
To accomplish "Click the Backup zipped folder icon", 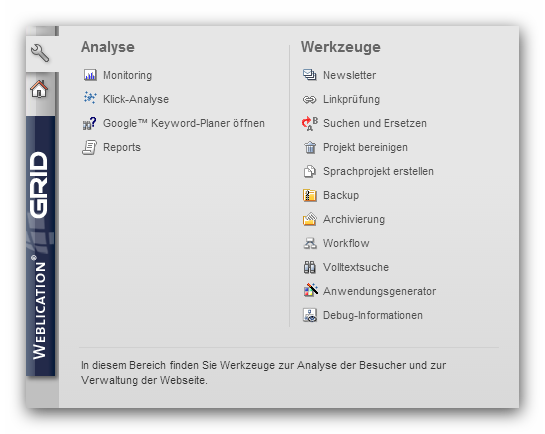I will click(310, 195).
